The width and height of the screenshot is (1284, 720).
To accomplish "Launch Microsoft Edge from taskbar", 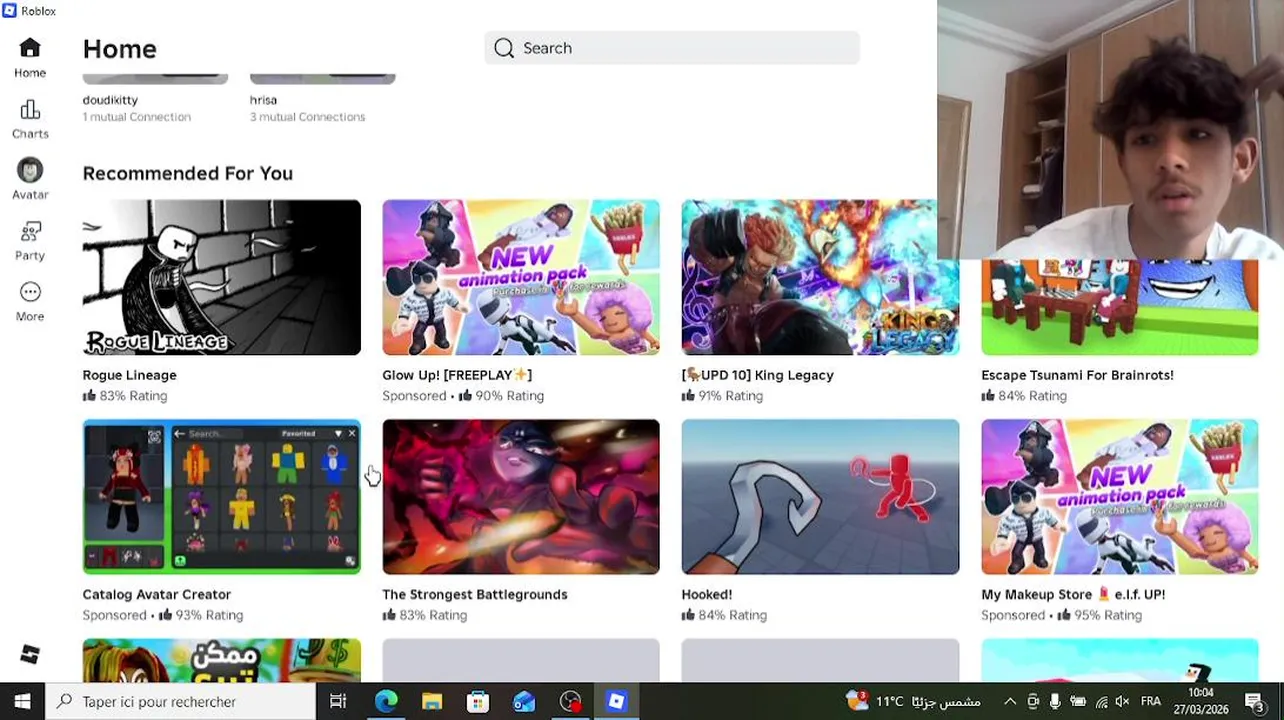I will [x=386, y=702].
